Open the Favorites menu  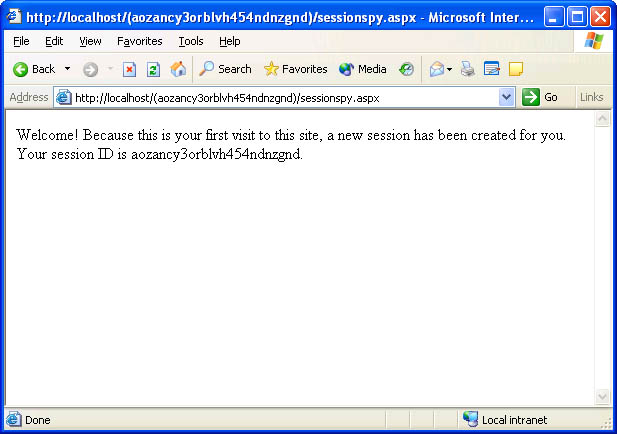point(140,41)
